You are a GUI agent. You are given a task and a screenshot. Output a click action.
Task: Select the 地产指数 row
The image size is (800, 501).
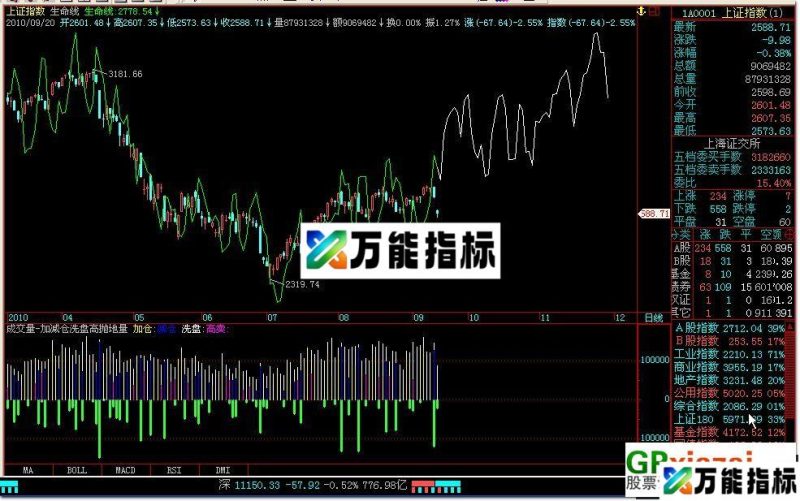pyautogui.click(x=732, y=380)
